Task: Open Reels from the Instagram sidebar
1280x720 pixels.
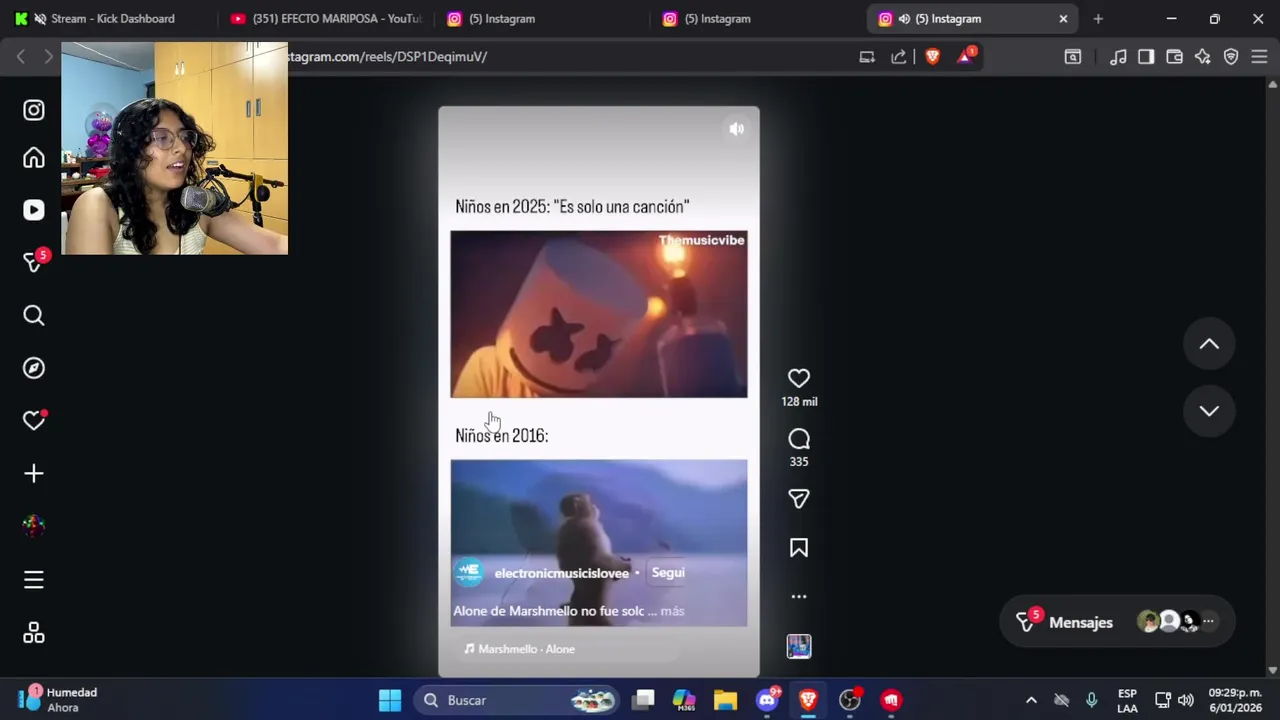Action: click(34, 210)
